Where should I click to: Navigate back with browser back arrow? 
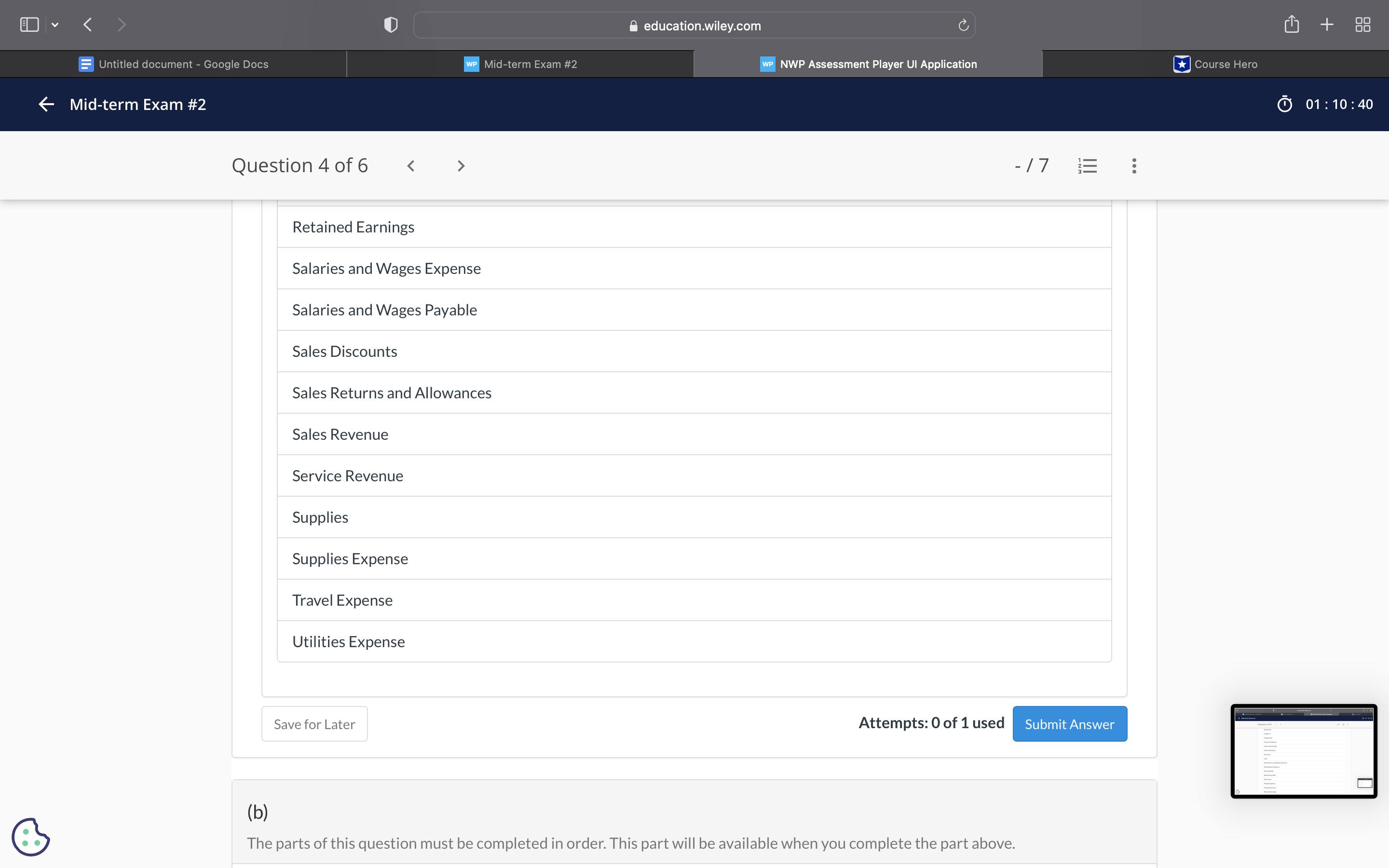pyautogui.click(x=87, y=24)
